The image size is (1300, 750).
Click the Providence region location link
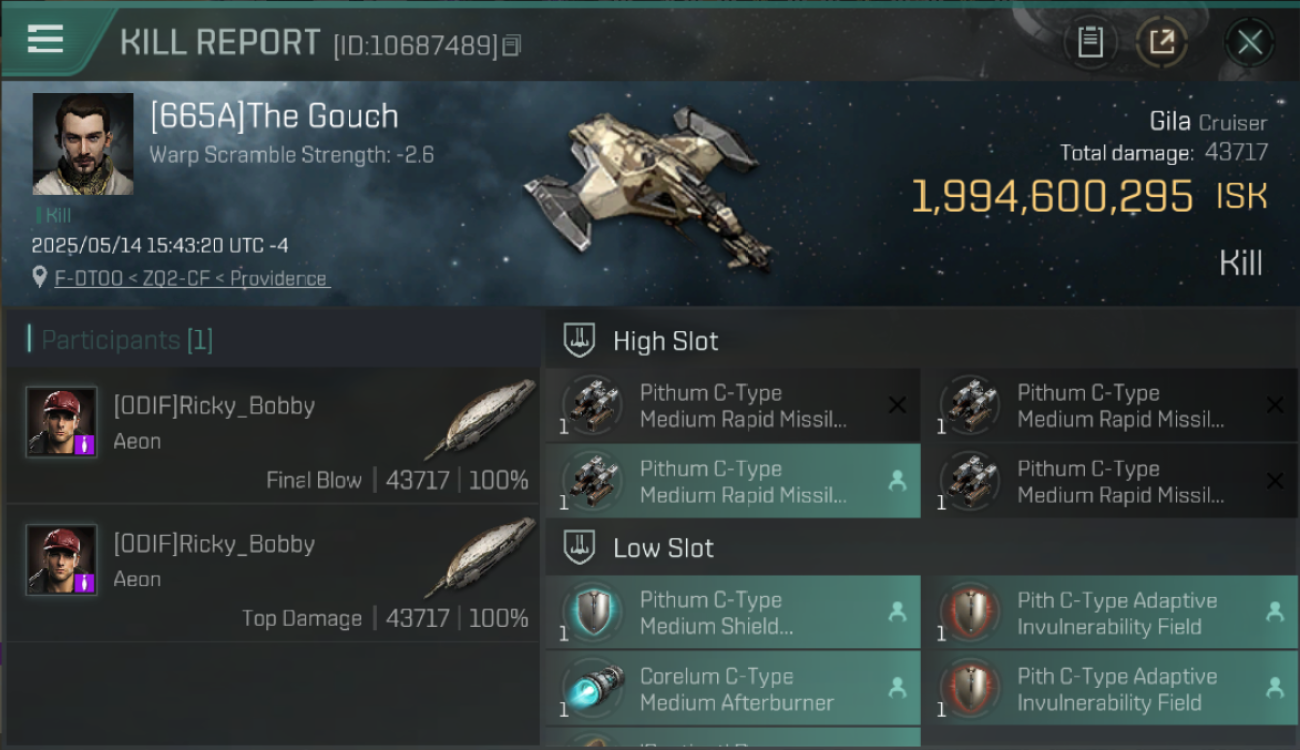pos(279,278)
